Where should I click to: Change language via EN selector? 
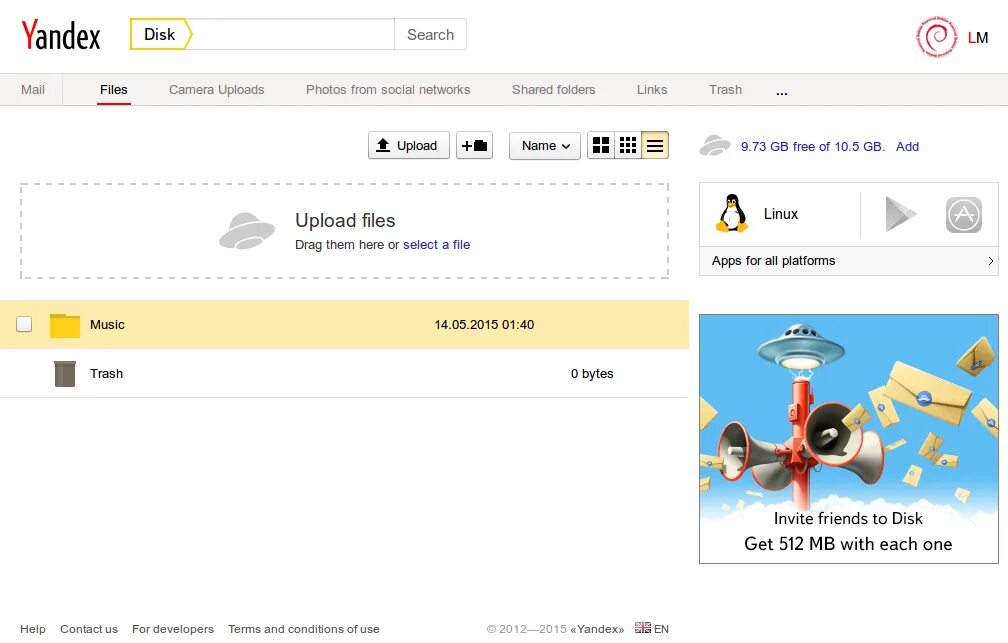662,629
